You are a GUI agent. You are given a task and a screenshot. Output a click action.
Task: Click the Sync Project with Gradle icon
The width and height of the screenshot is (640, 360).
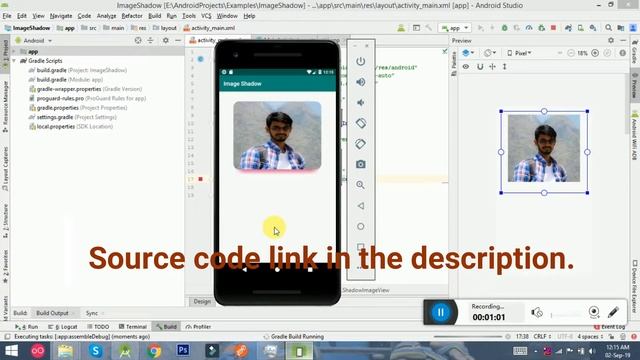(x=568, y=28)
